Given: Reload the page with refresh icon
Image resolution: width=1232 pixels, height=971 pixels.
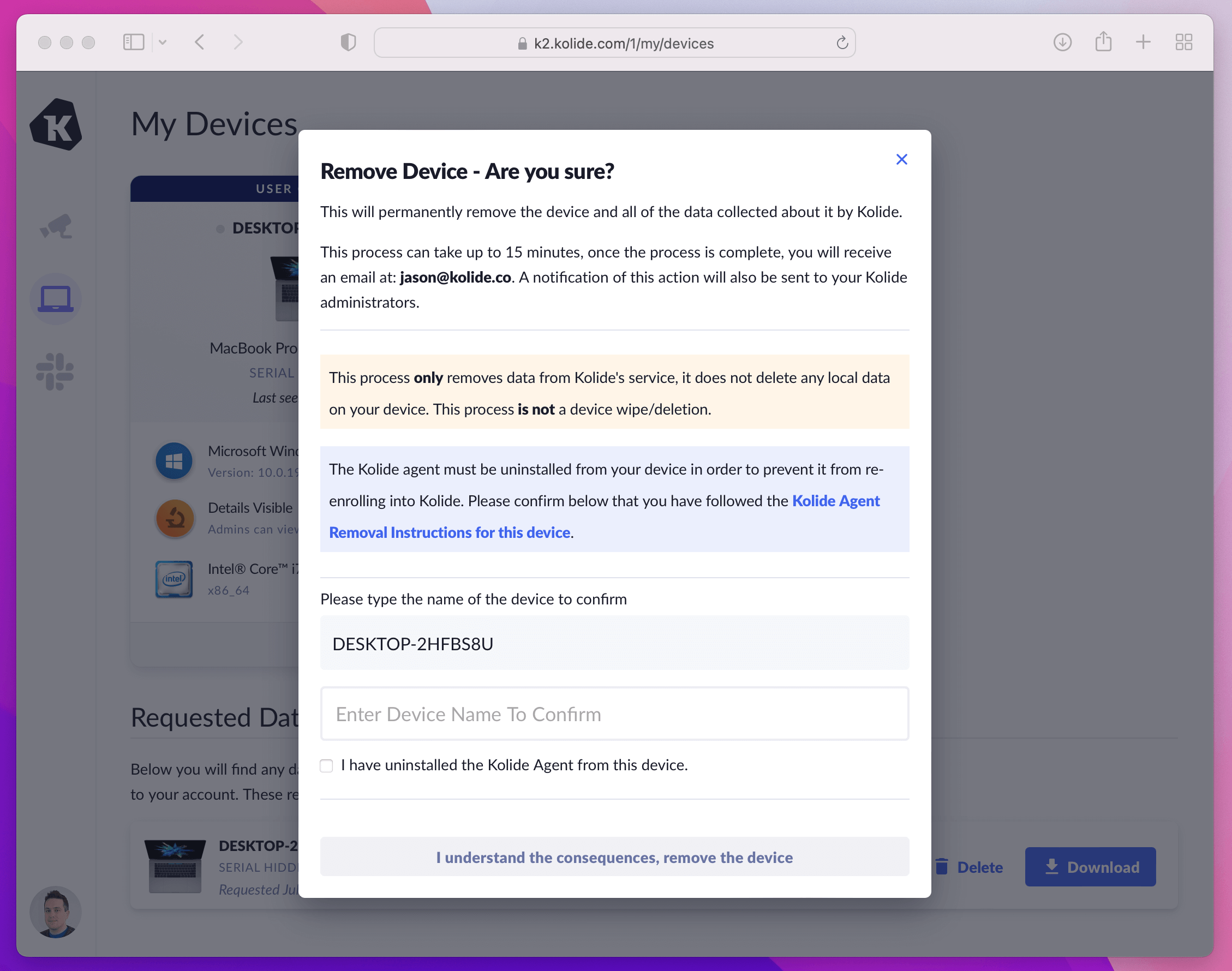Looking at the screenshot, I should (842, 43).
